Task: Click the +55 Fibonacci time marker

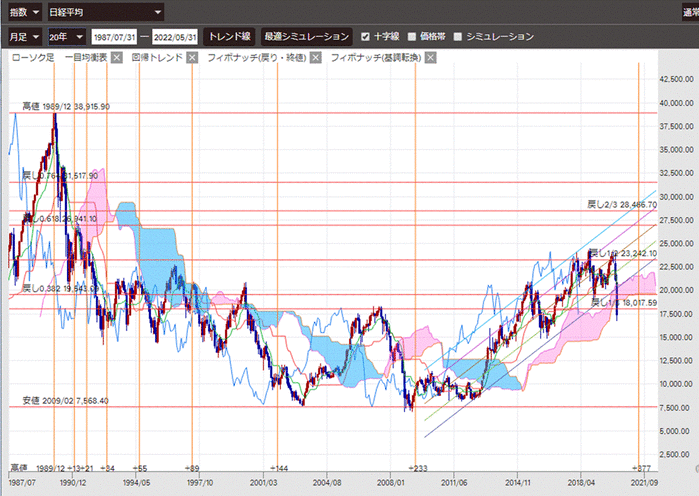Action: tap(140, 468)
